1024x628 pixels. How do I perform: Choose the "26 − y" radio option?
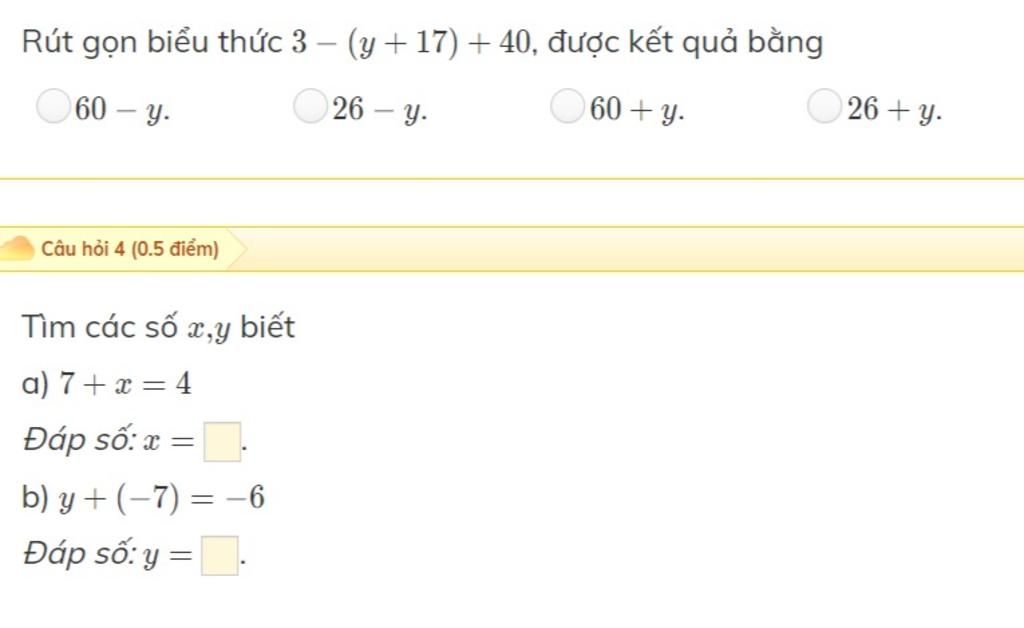click(x=310, y=106)
